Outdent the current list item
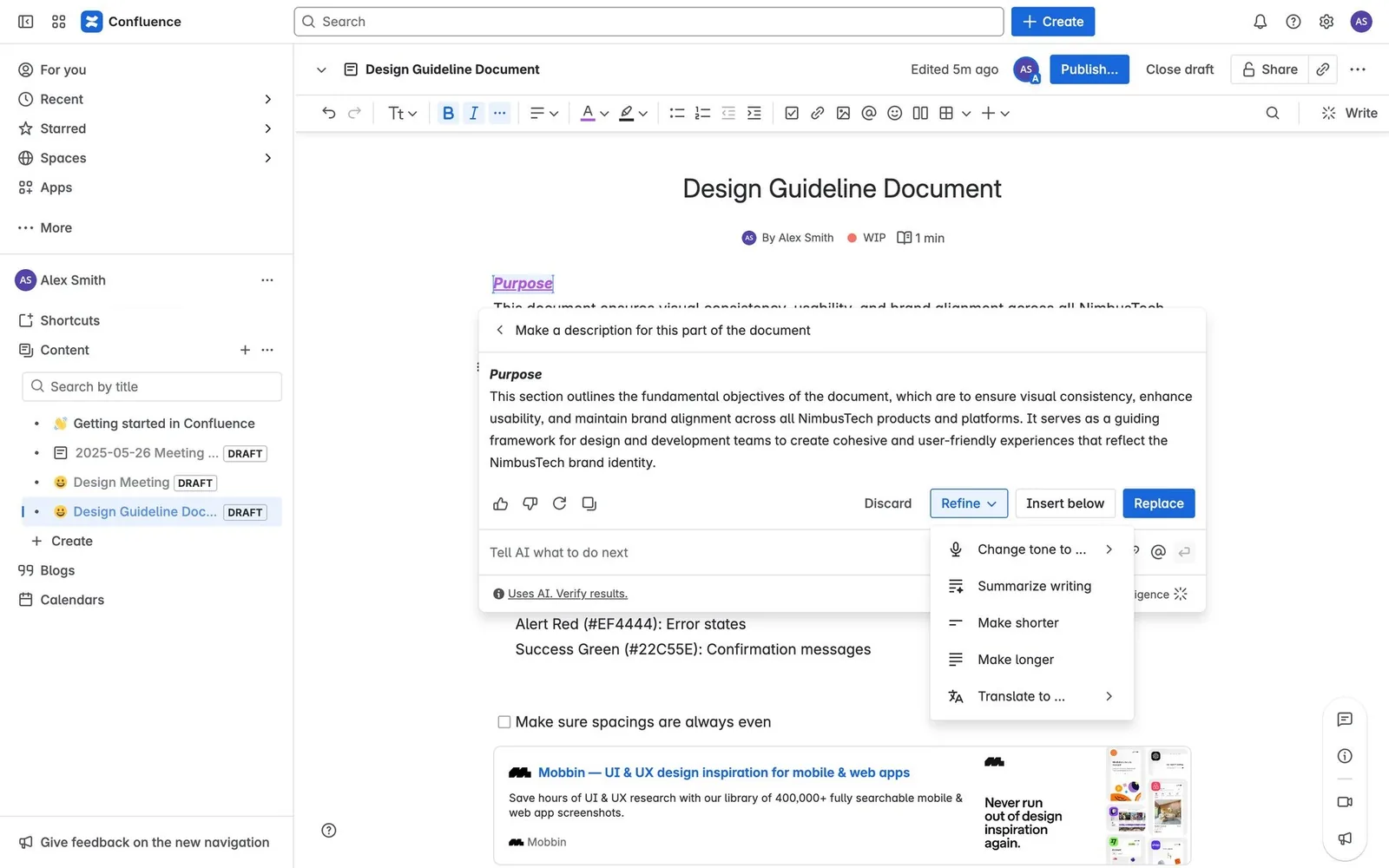Viewport: 1389px width, 868px height. pyautogui.click(x=728, y=113)
